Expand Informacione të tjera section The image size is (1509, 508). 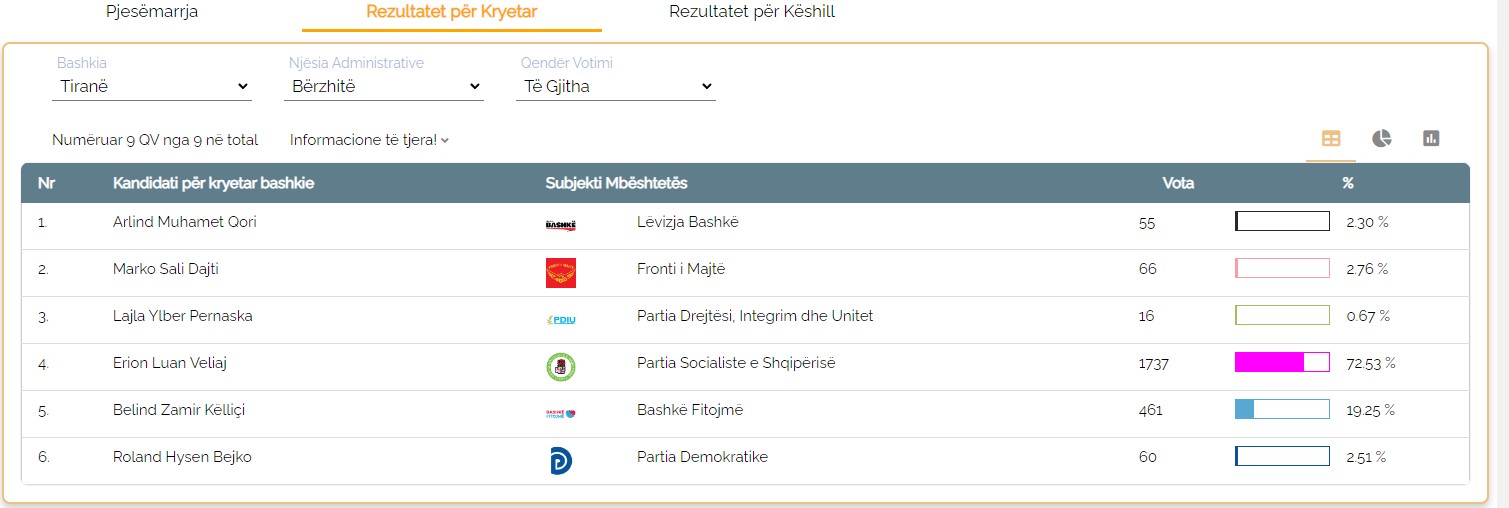pos(369,140)
